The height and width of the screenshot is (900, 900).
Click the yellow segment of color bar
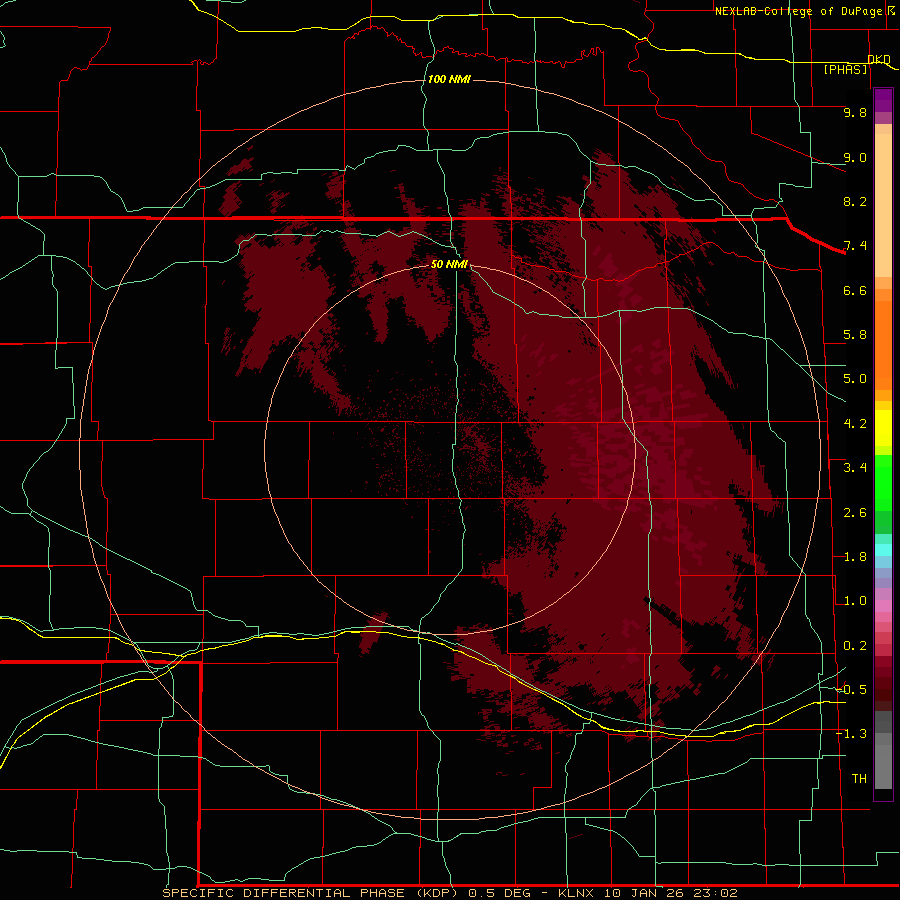[883, 428]
